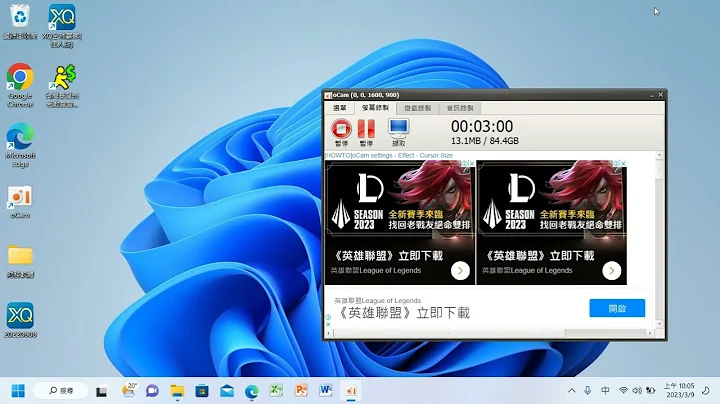Click the microphone icon in the system tray
Image resolution: width=720 pixels, height=404 pixels.
[x=587, y=391]
